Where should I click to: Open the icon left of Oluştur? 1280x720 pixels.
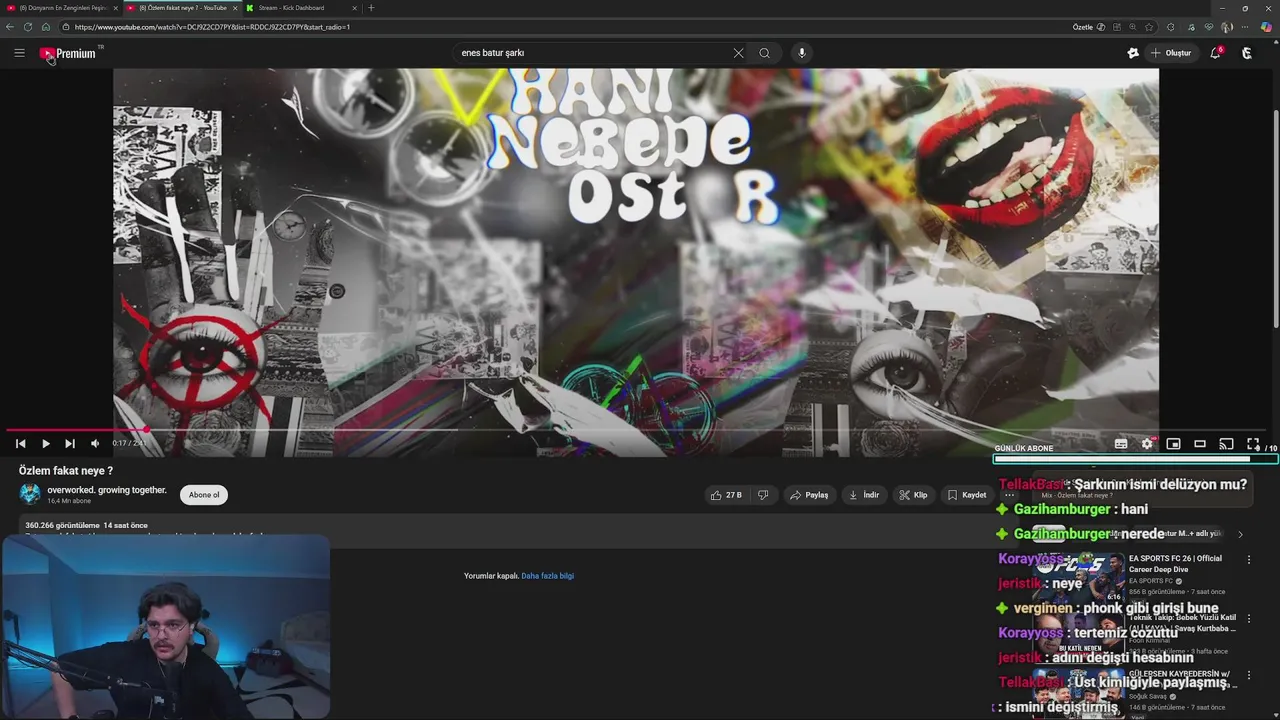(x=1133, y=53)
